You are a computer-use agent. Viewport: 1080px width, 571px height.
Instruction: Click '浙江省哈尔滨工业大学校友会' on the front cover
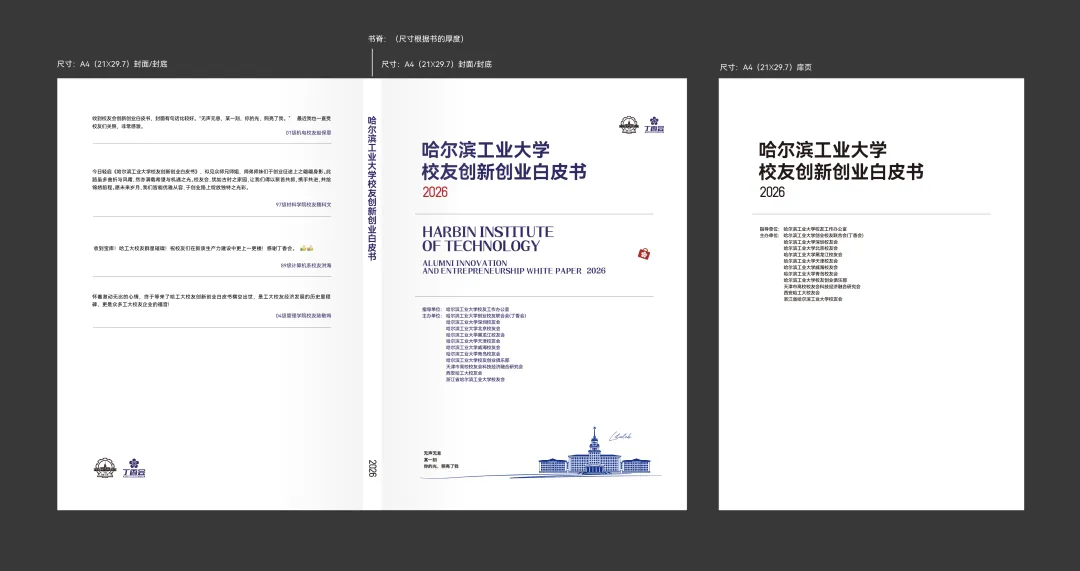(x=475, y=380)
